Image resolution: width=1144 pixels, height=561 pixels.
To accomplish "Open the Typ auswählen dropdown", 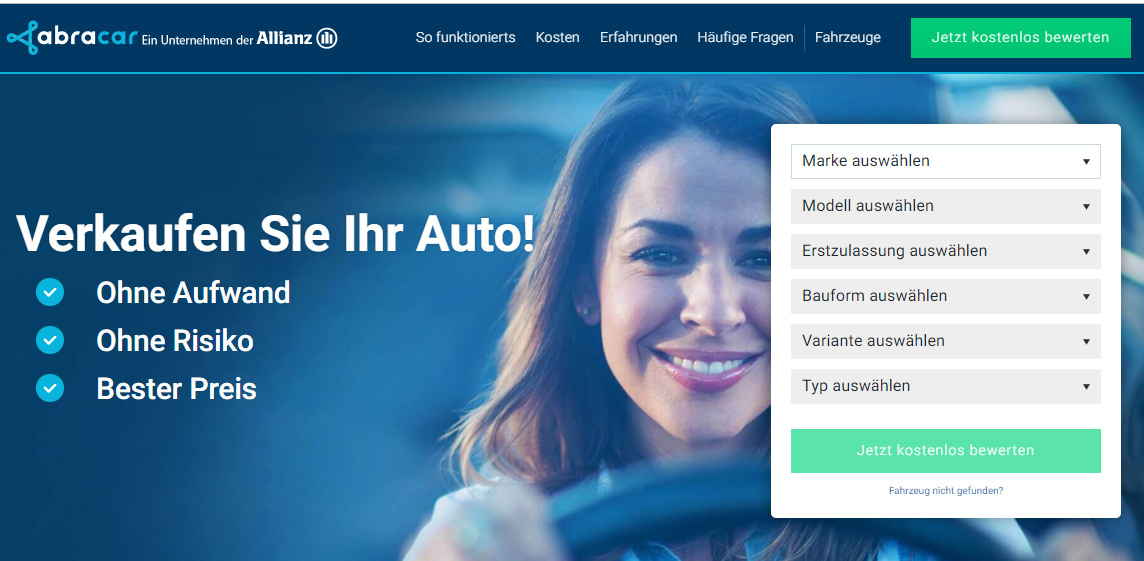I will 946,386.
